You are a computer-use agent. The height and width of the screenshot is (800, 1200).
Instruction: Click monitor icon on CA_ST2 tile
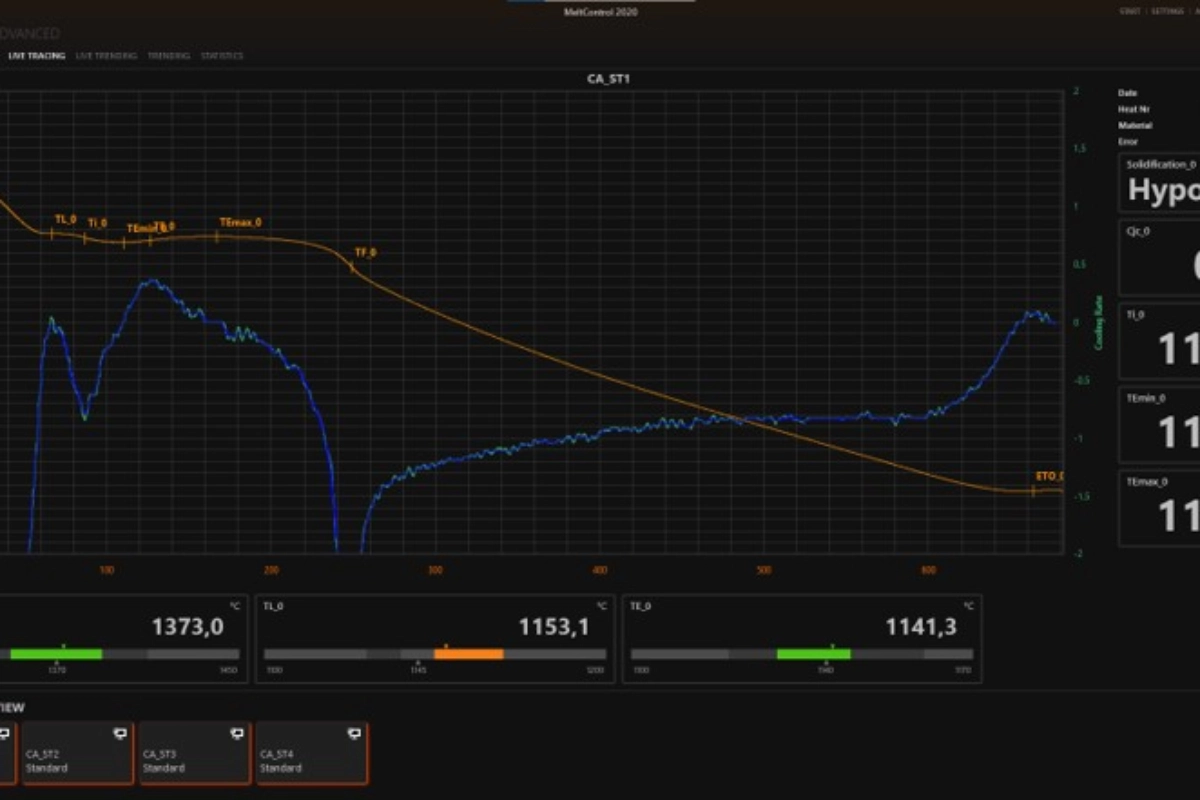(x=121, y=734)
